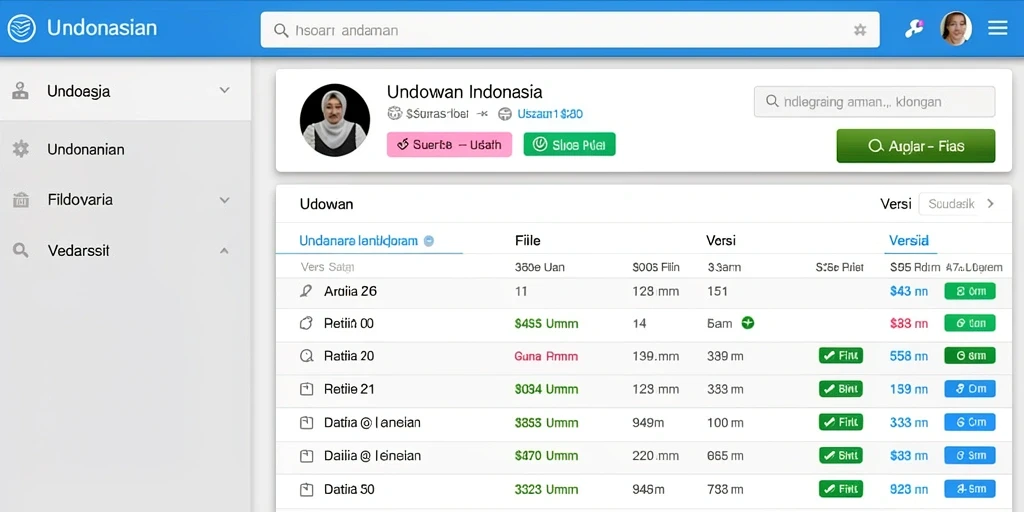
Task: Collapse the Vedarssit sidebar section
Action: [x=224, y=250]
